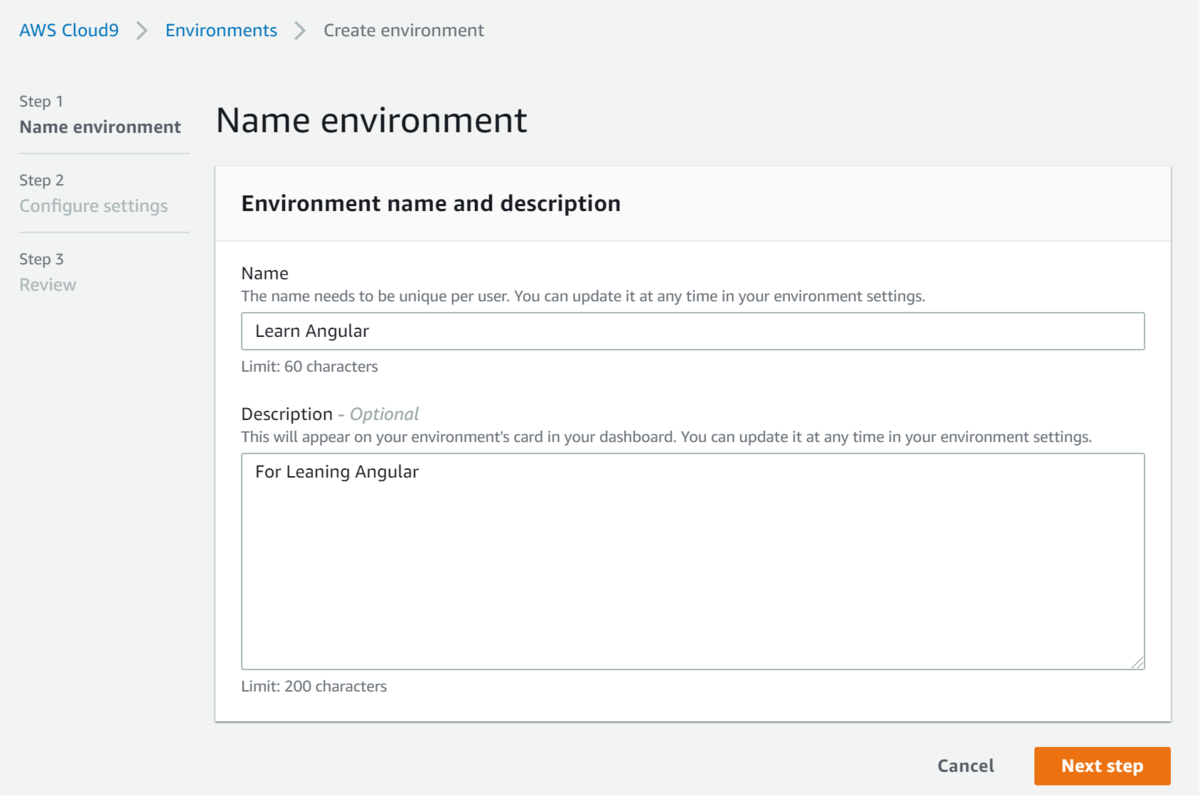
Task: Focus the Name input containing Learn Angular
Action: [x=692, y=331]
